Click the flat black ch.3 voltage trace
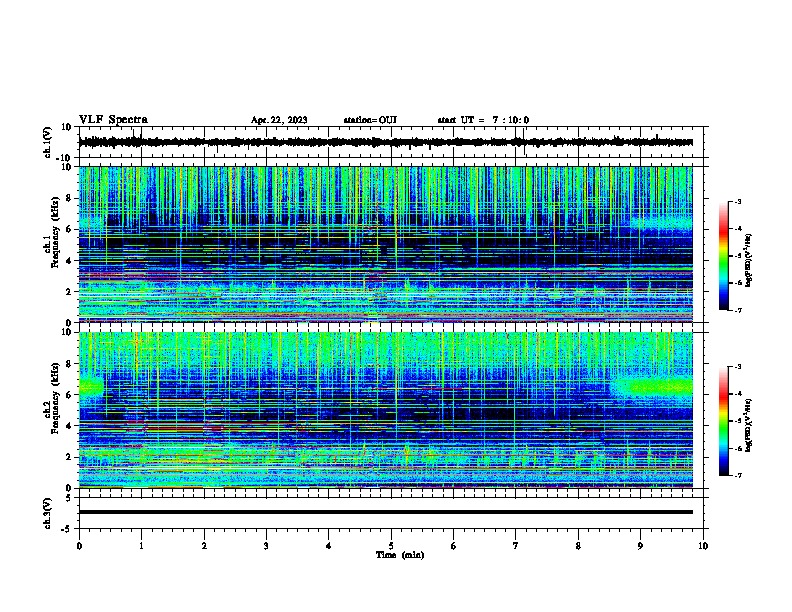This screenshot has width=792, height=612. pyautogui.click(x=386, y=512)
